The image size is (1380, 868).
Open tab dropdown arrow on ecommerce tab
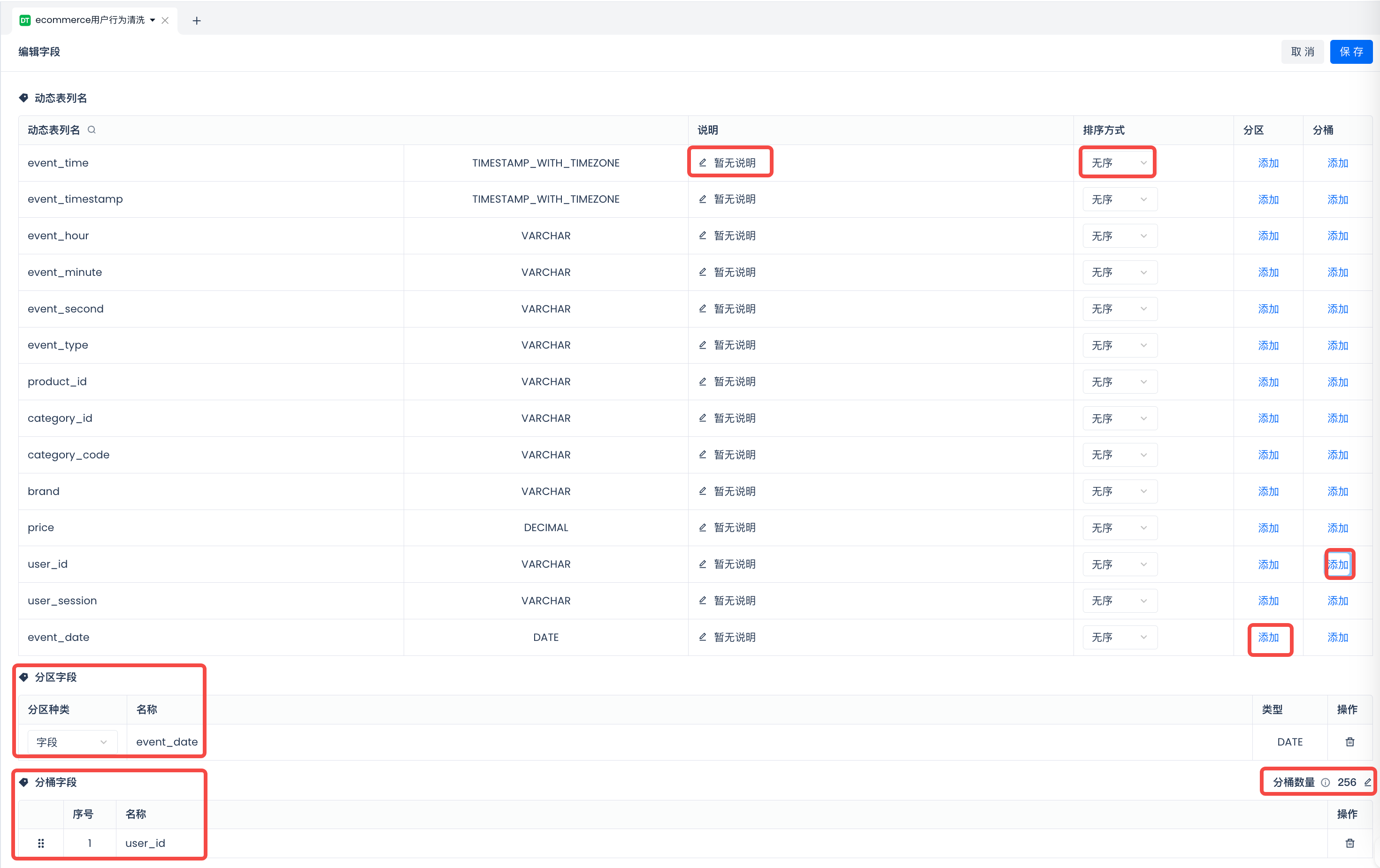(153, 20)
